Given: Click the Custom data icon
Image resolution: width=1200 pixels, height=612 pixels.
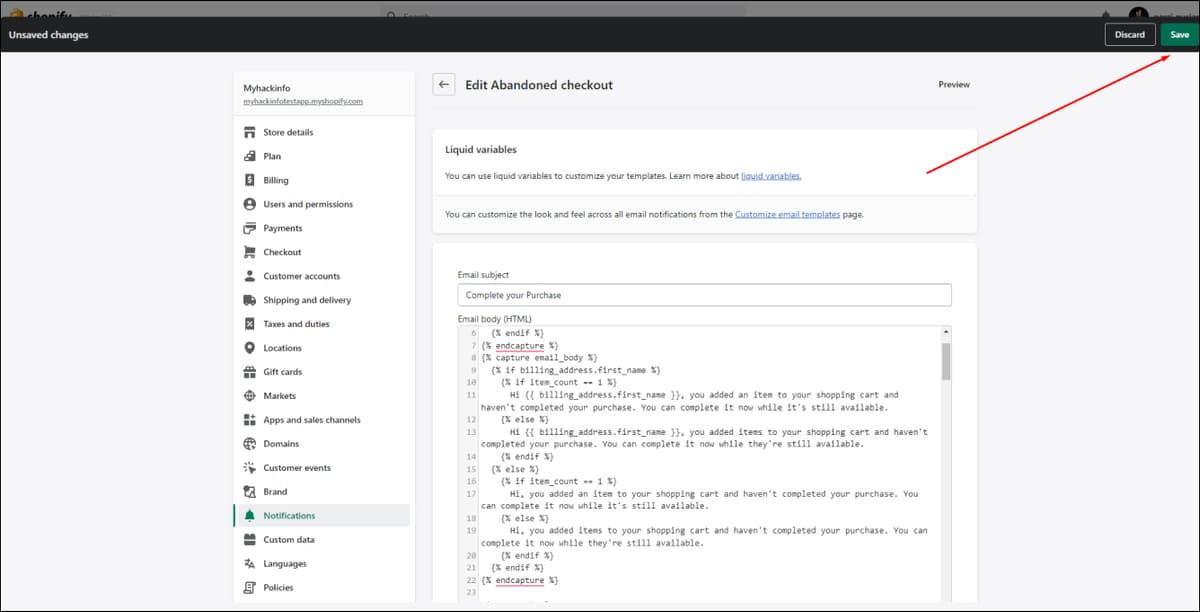Looking at the screenshot, I should pos(250,540).
